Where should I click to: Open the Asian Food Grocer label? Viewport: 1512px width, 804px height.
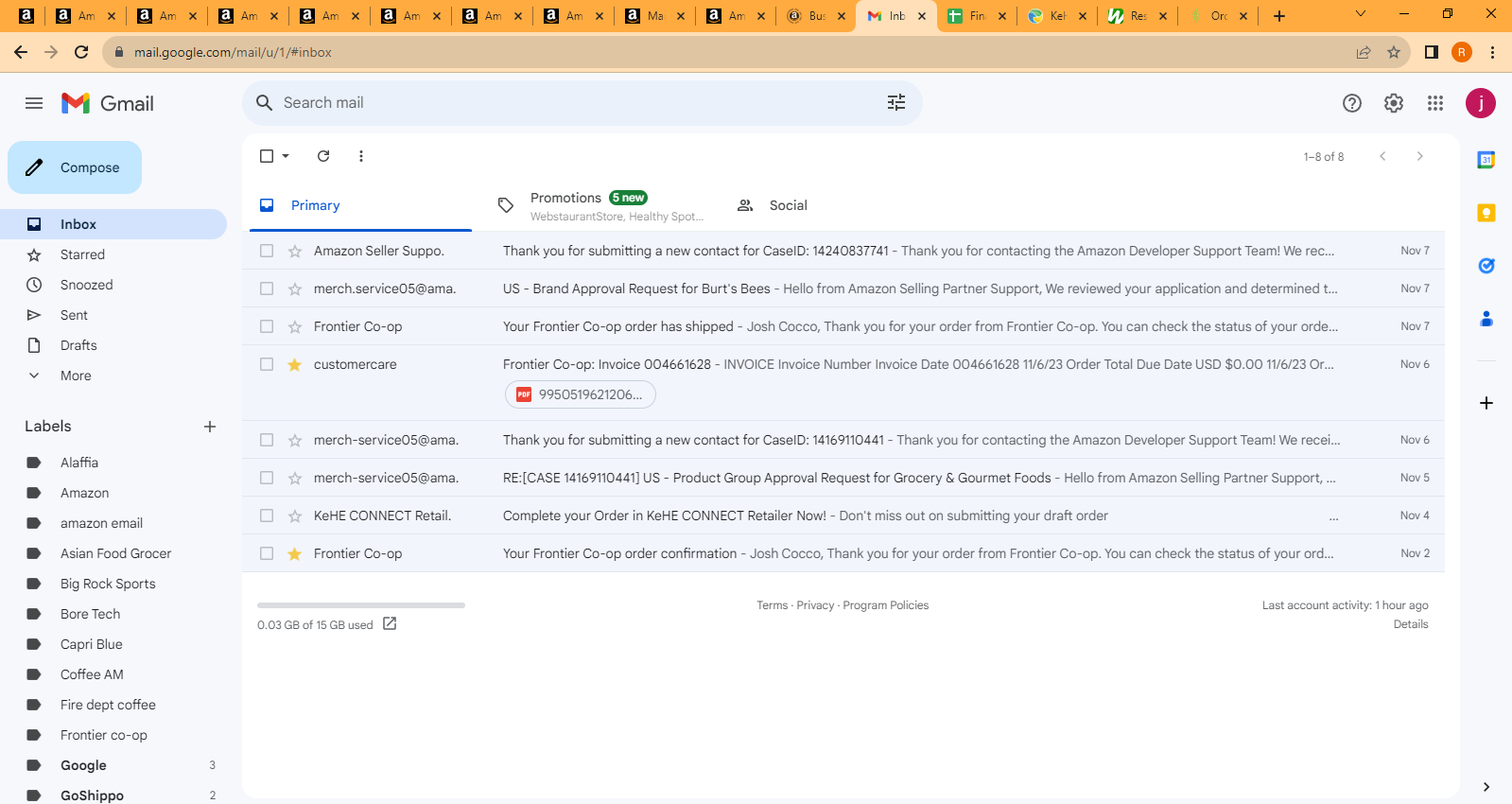point(113,553)
